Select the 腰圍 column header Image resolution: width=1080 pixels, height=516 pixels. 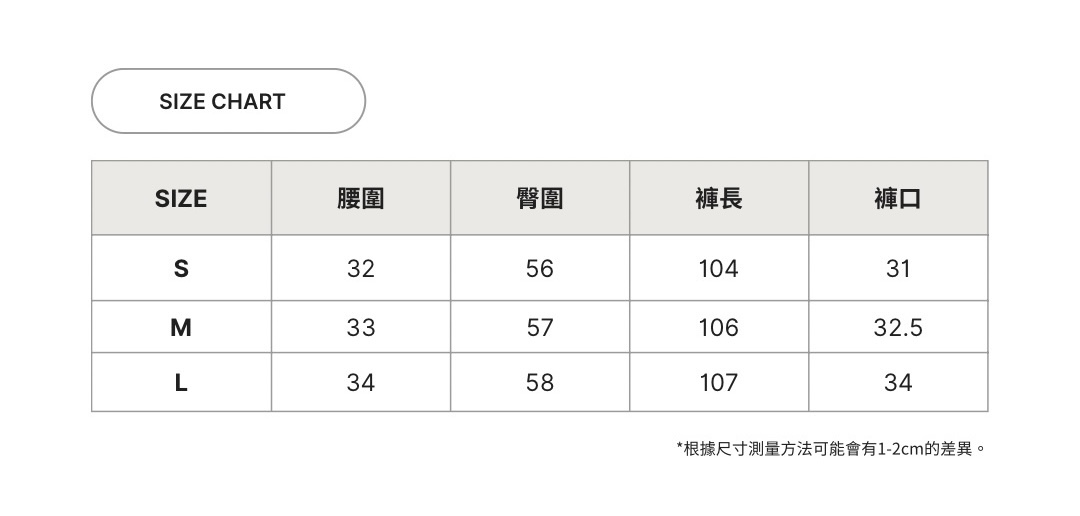coord(361,199)
